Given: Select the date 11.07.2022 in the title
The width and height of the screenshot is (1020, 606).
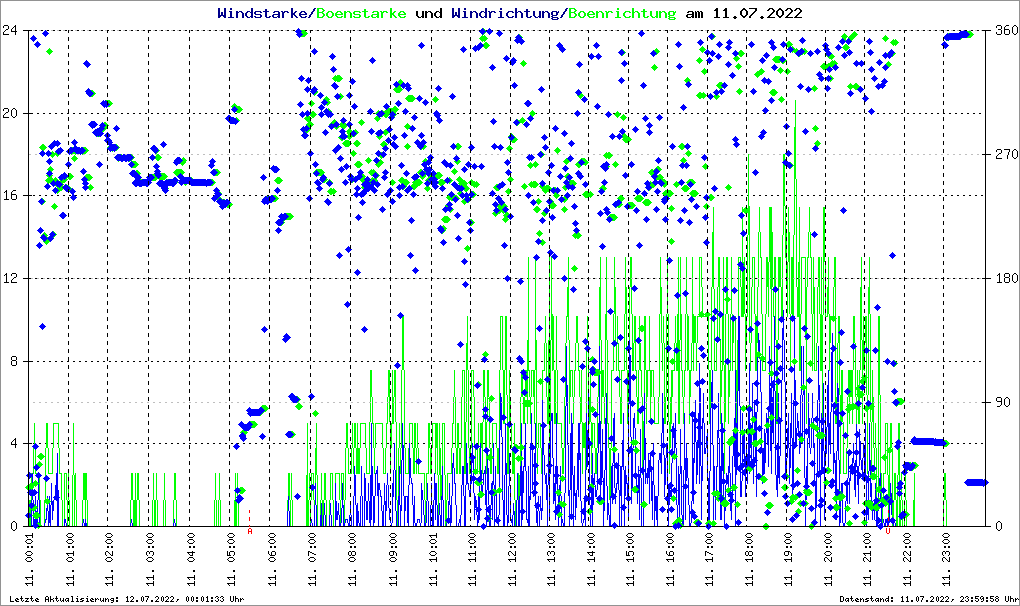Looking at the screenshot, I should pos(756,13).
